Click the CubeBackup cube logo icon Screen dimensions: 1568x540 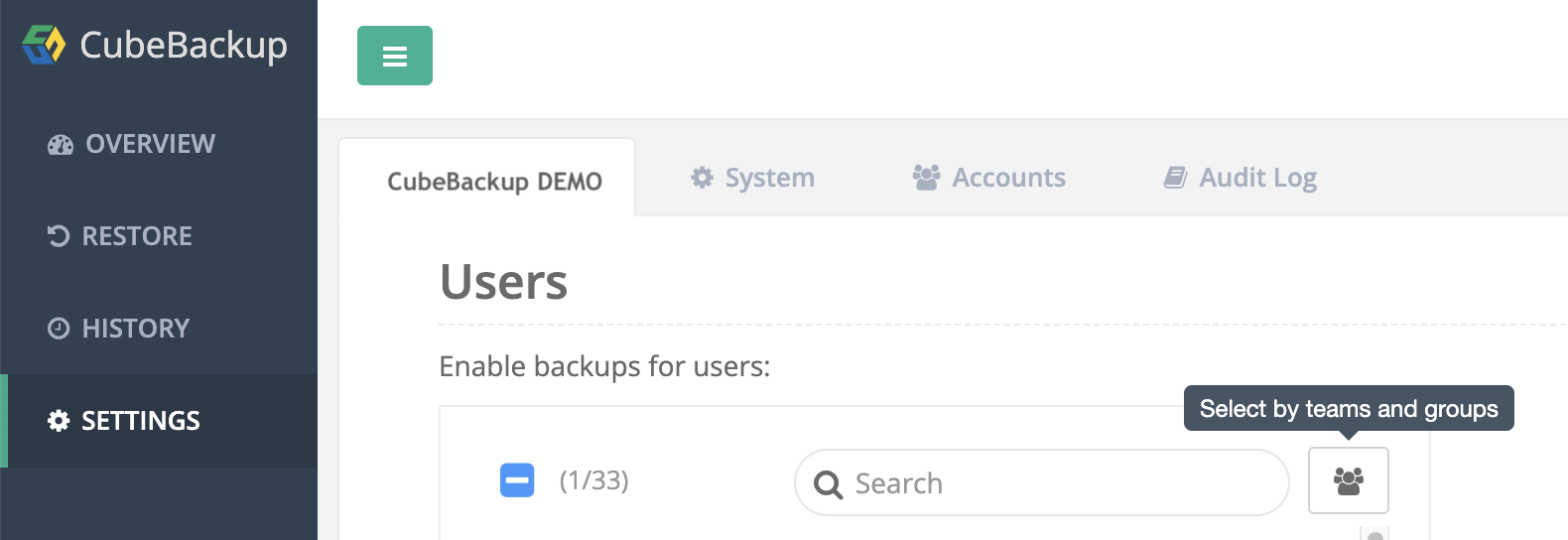[44, 45]
